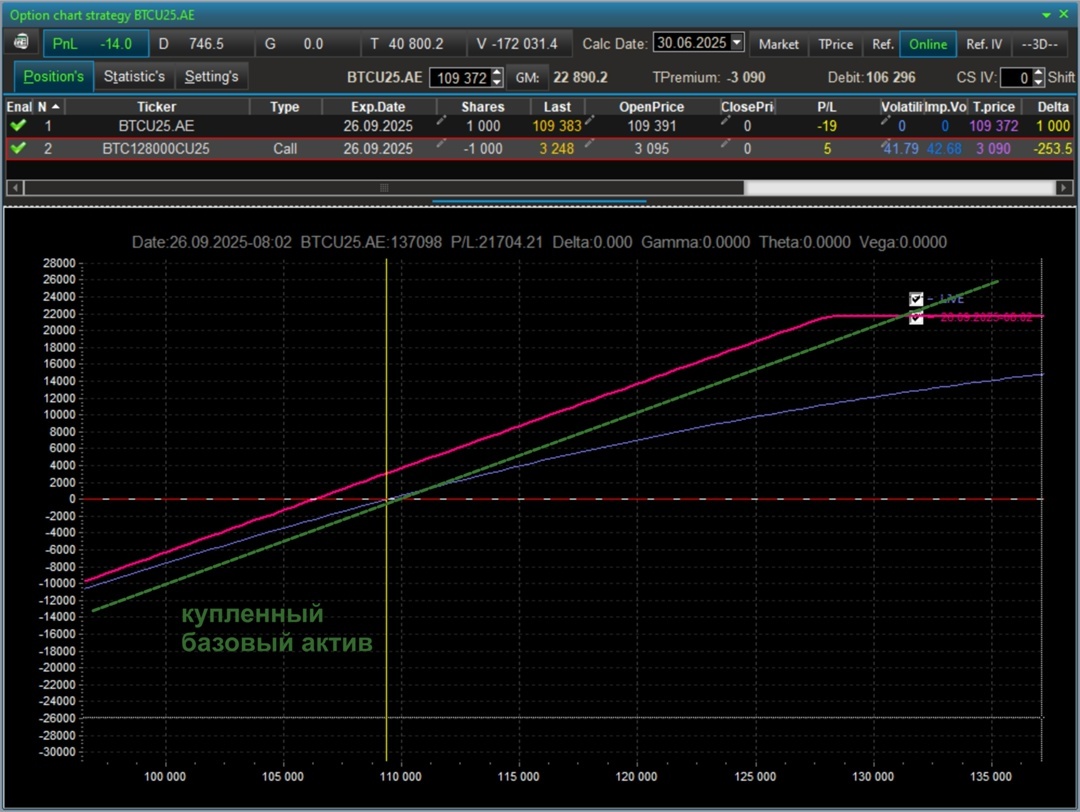Click the yellow vertical price line on chart
The width and height of the screenshot is (1080, 812).
pyautogui.click(x=386, y=510)
